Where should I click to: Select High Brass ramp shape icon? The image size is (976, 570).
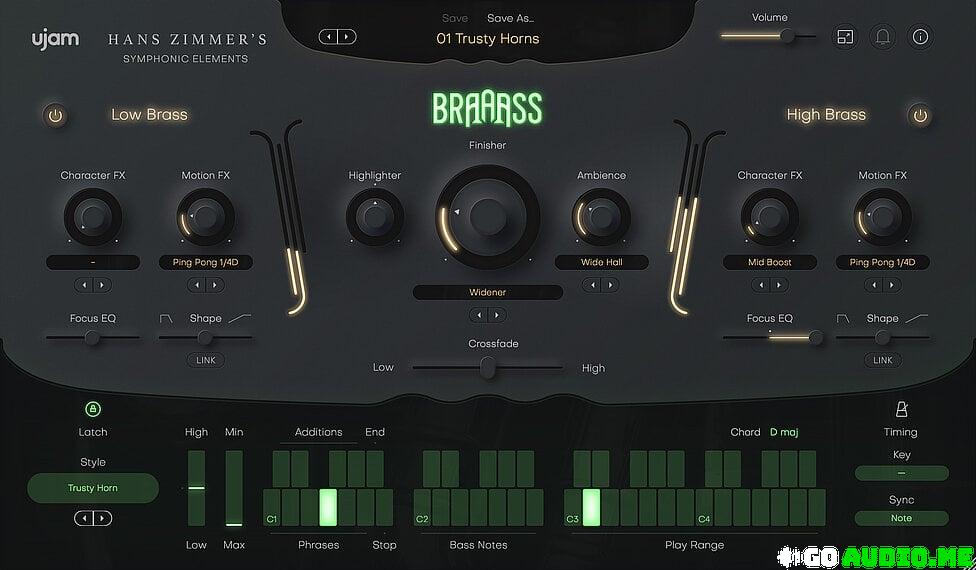pyautogui.click(x=915, y=318)
